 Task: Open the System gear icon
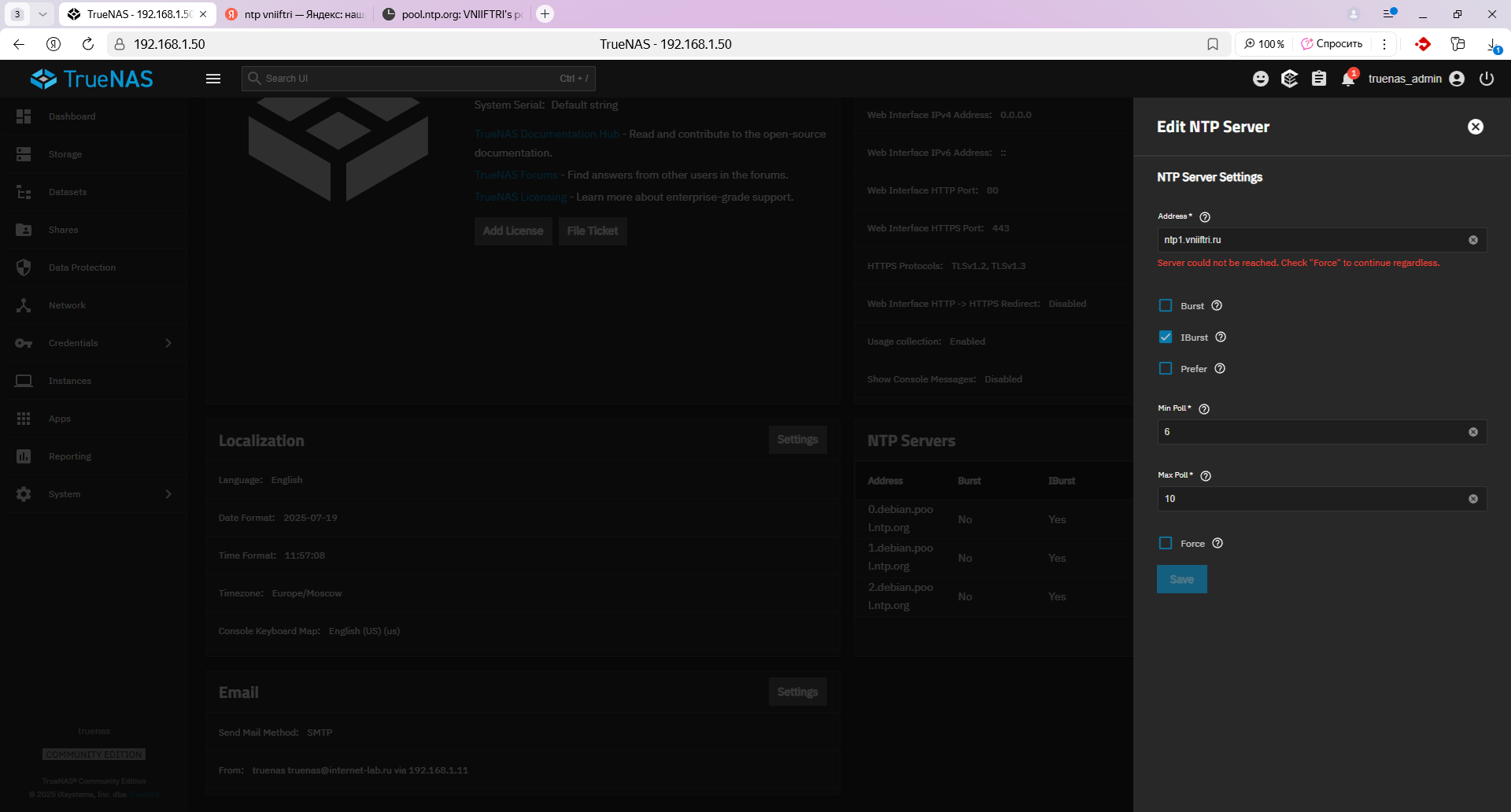(x=24, y=494)
